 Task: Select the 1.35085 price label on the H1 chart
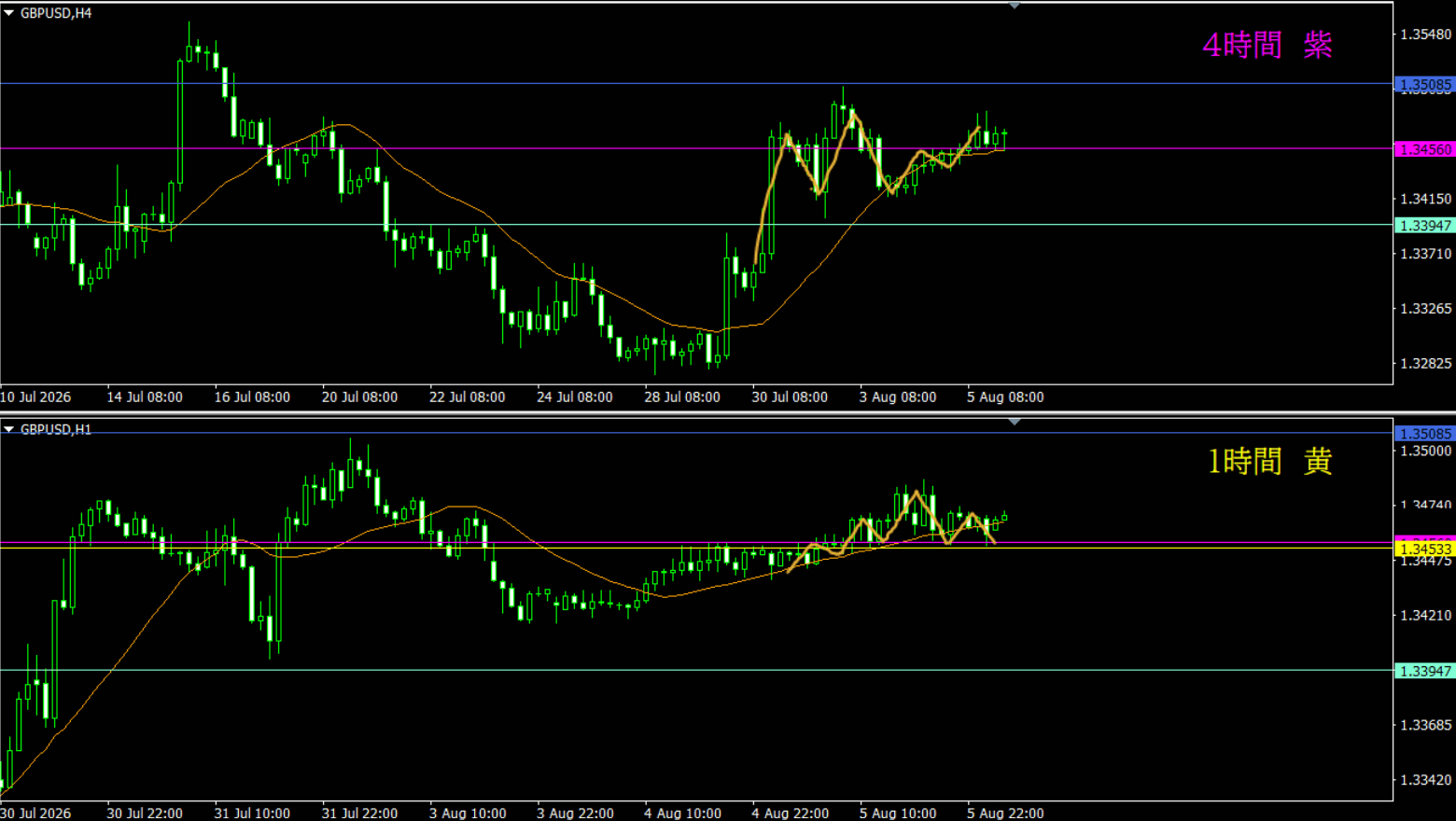click(x=1425, y=434)
